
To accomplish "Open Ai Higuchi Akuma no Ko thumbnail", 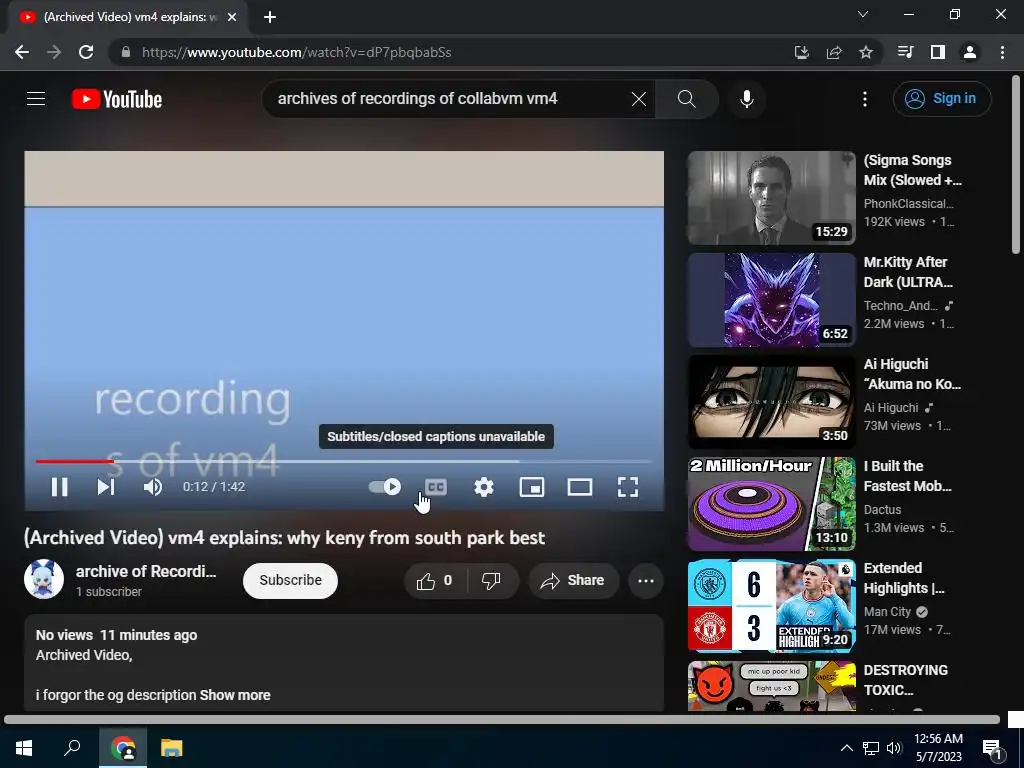I will [x=771, y=402].
